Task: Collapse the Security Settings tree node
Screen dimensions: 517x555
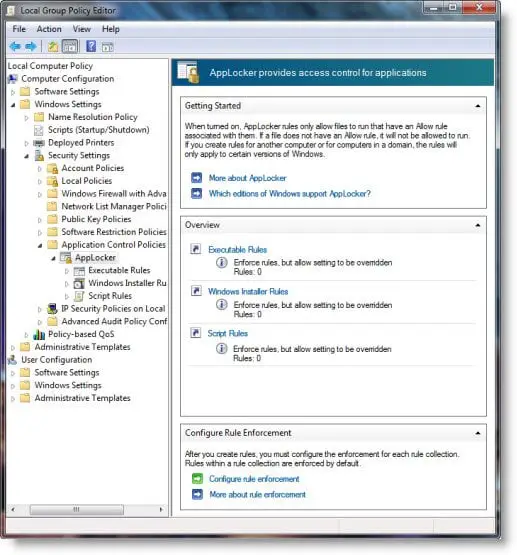Action: 27,156
